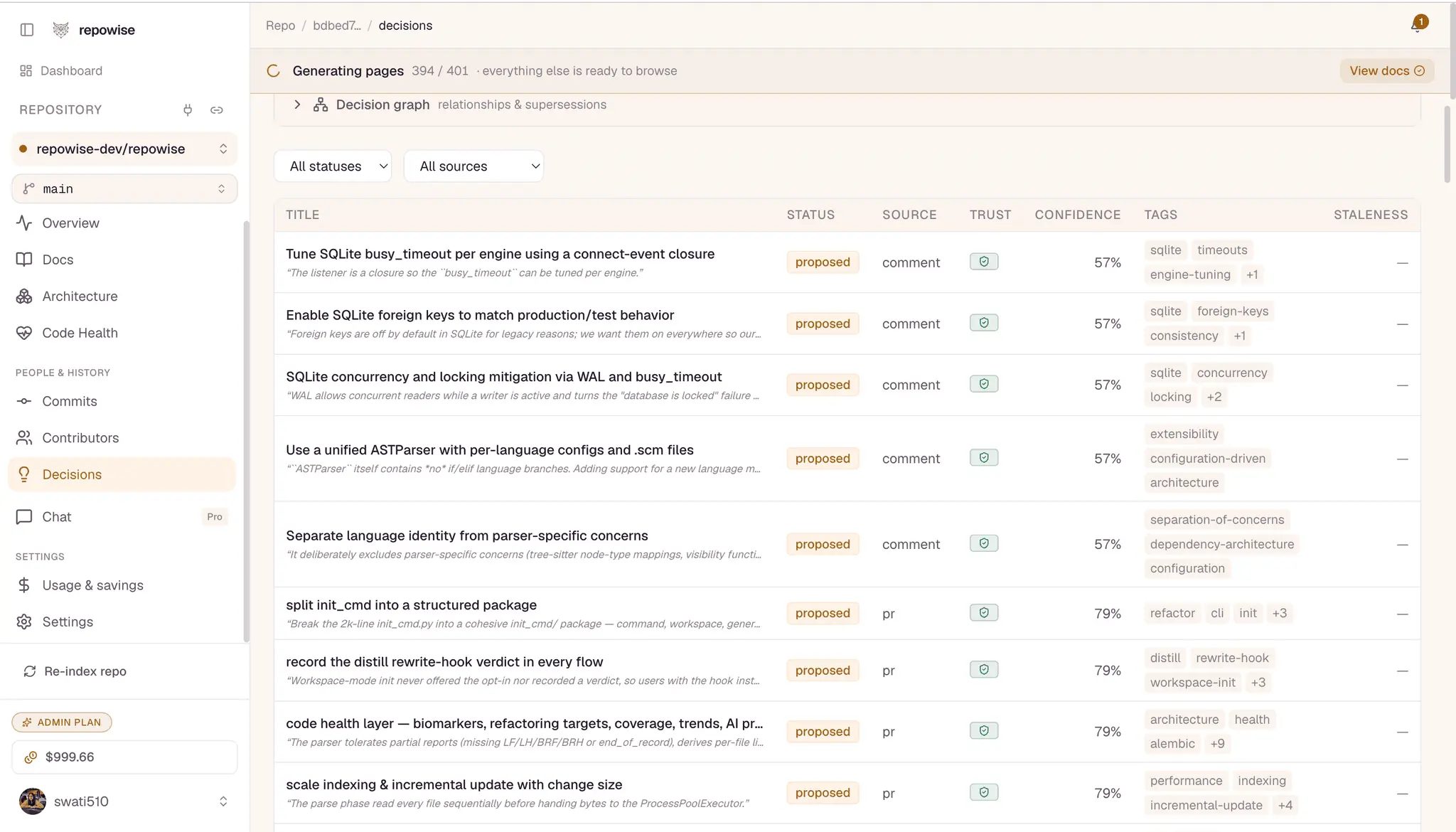Open 'SQLite concurrency and locking mitigation' decision
Viewport: 1456px width, 832px height.
pos(503,377)
